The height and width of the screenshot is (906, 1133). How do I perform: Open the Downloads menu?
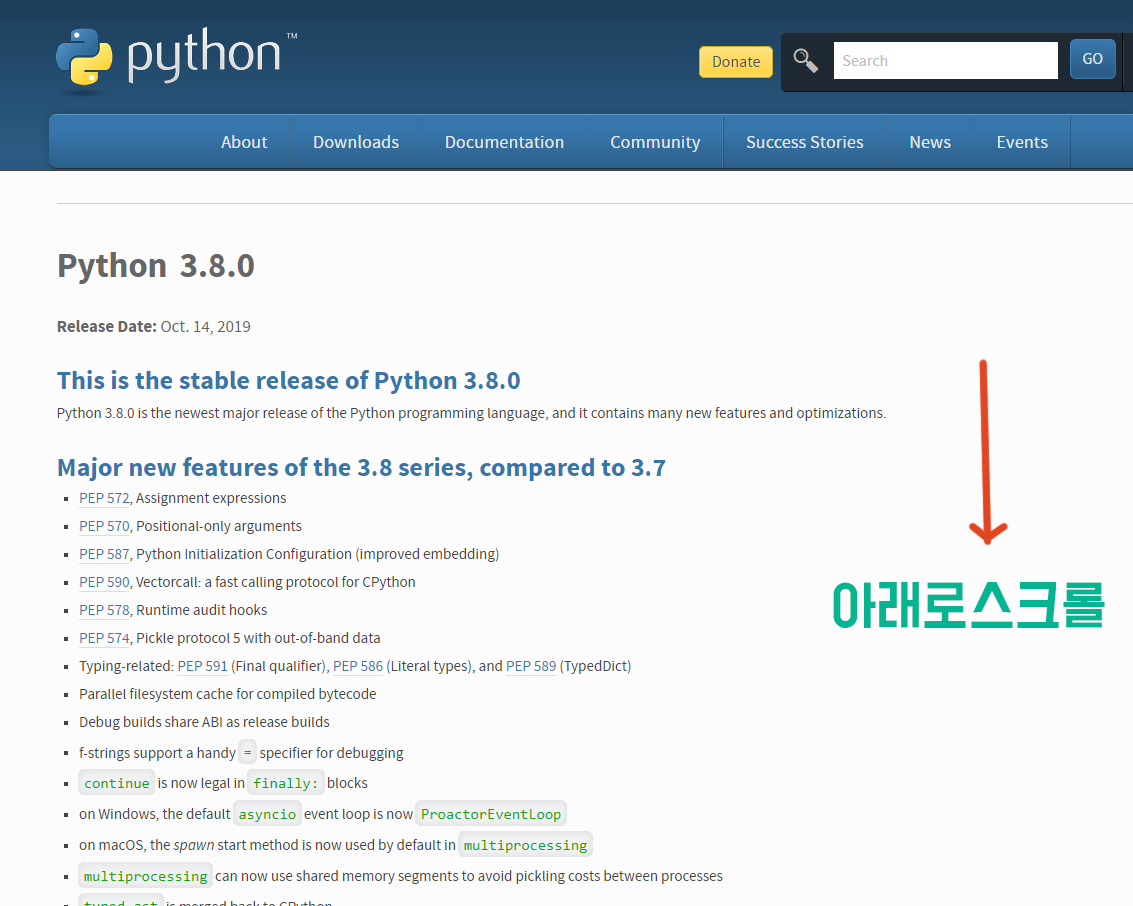point(356,142)
